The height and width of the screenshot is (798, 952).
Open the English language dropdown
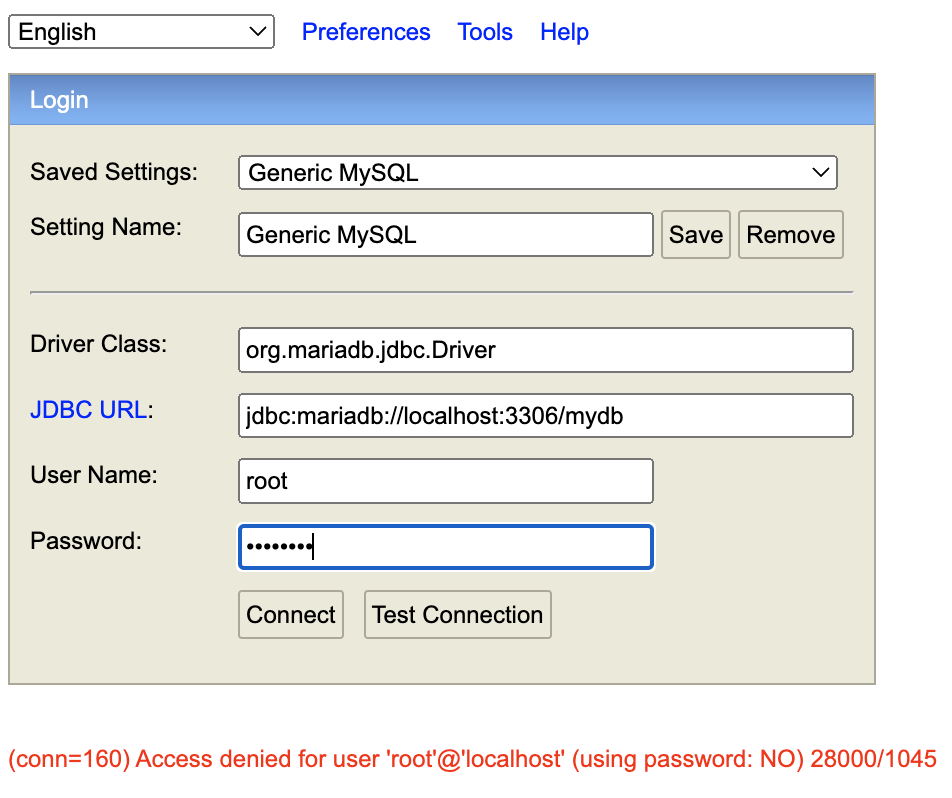point(141,32)
